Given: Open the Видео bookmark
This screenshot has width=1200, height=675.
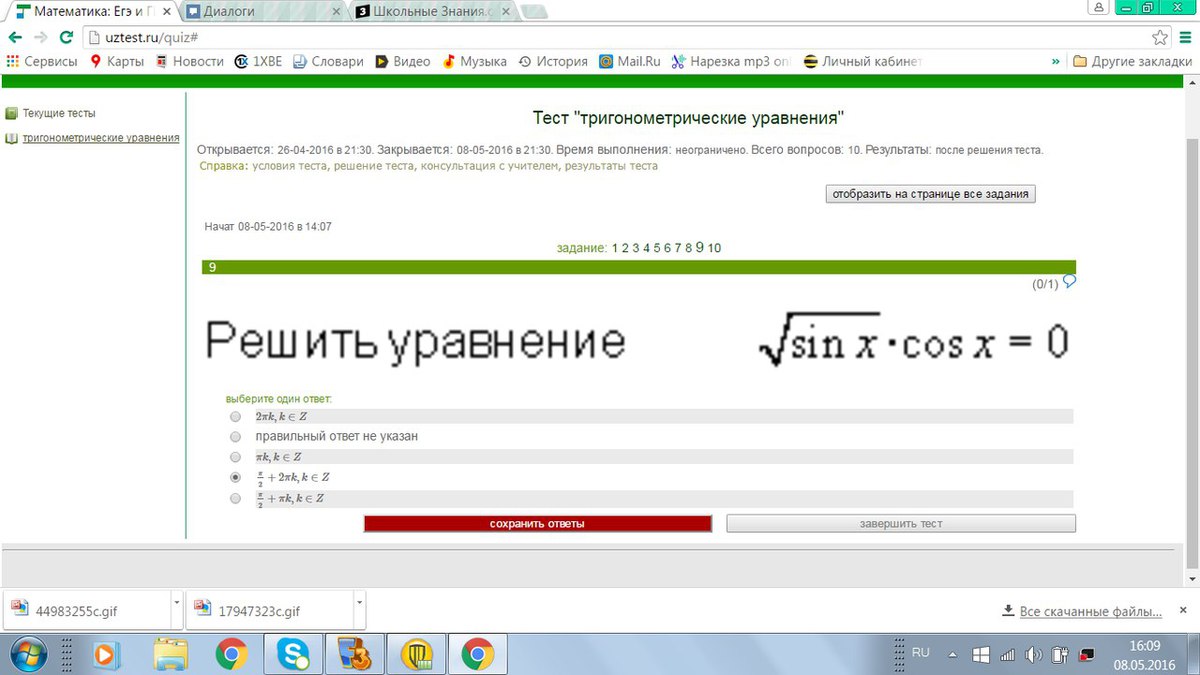Looking at the screenshot, I should pos(403,61).
